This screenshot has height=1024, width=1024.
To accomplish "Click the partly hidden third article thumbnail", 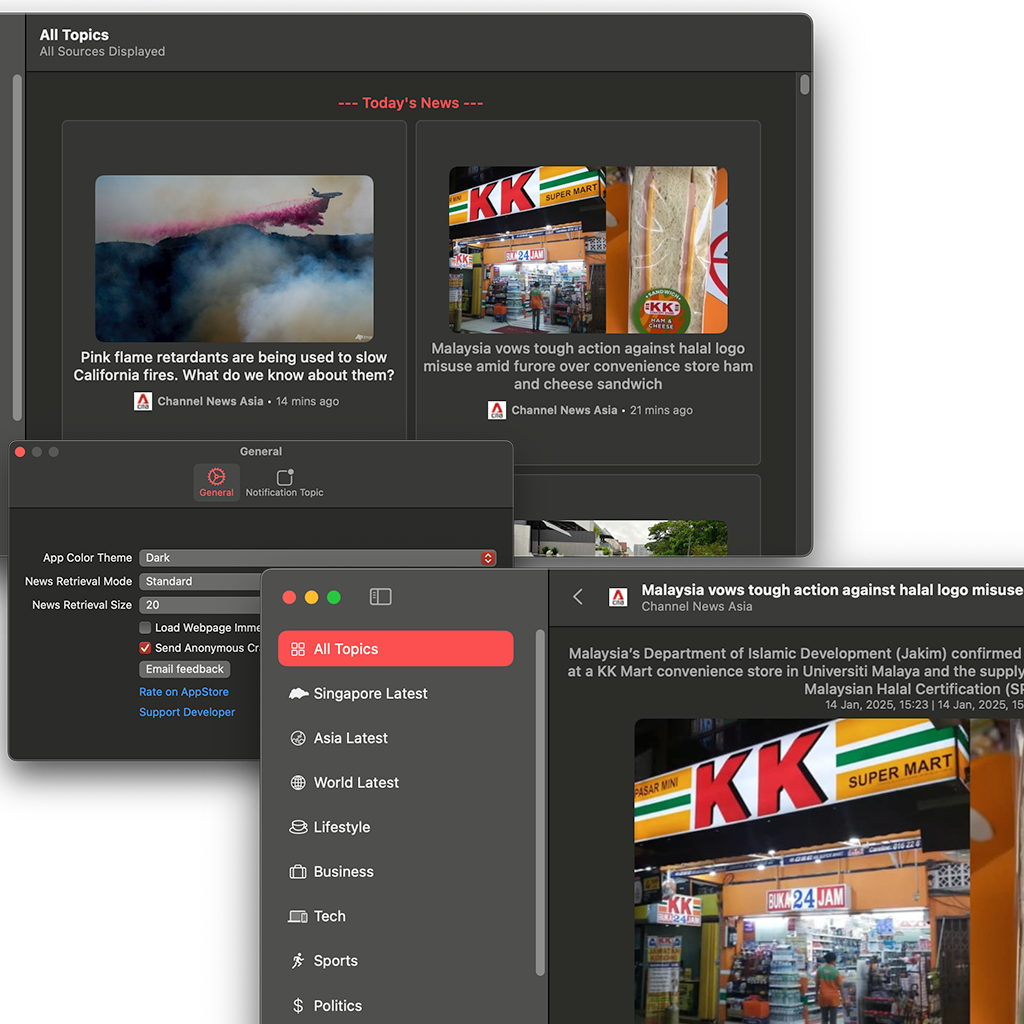I will click(620, 538).
